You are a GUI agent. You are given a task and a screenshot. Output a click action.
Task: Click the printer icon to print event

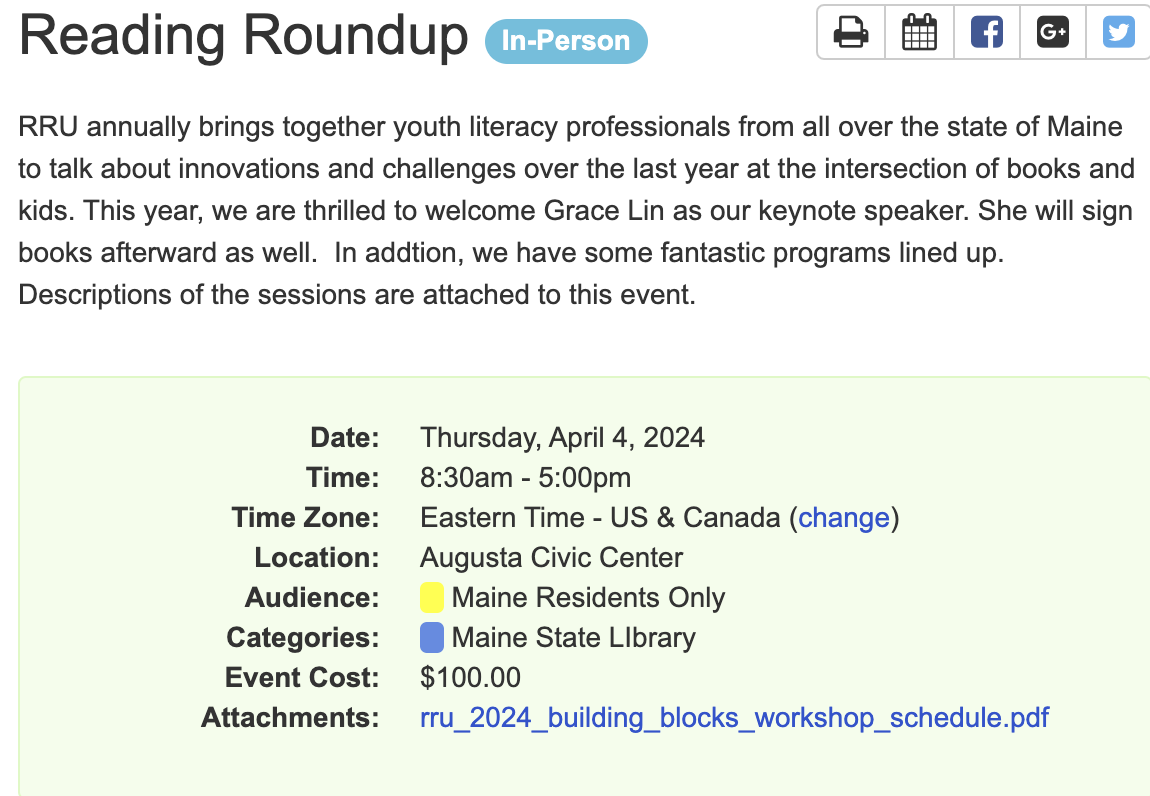[851, 33]
